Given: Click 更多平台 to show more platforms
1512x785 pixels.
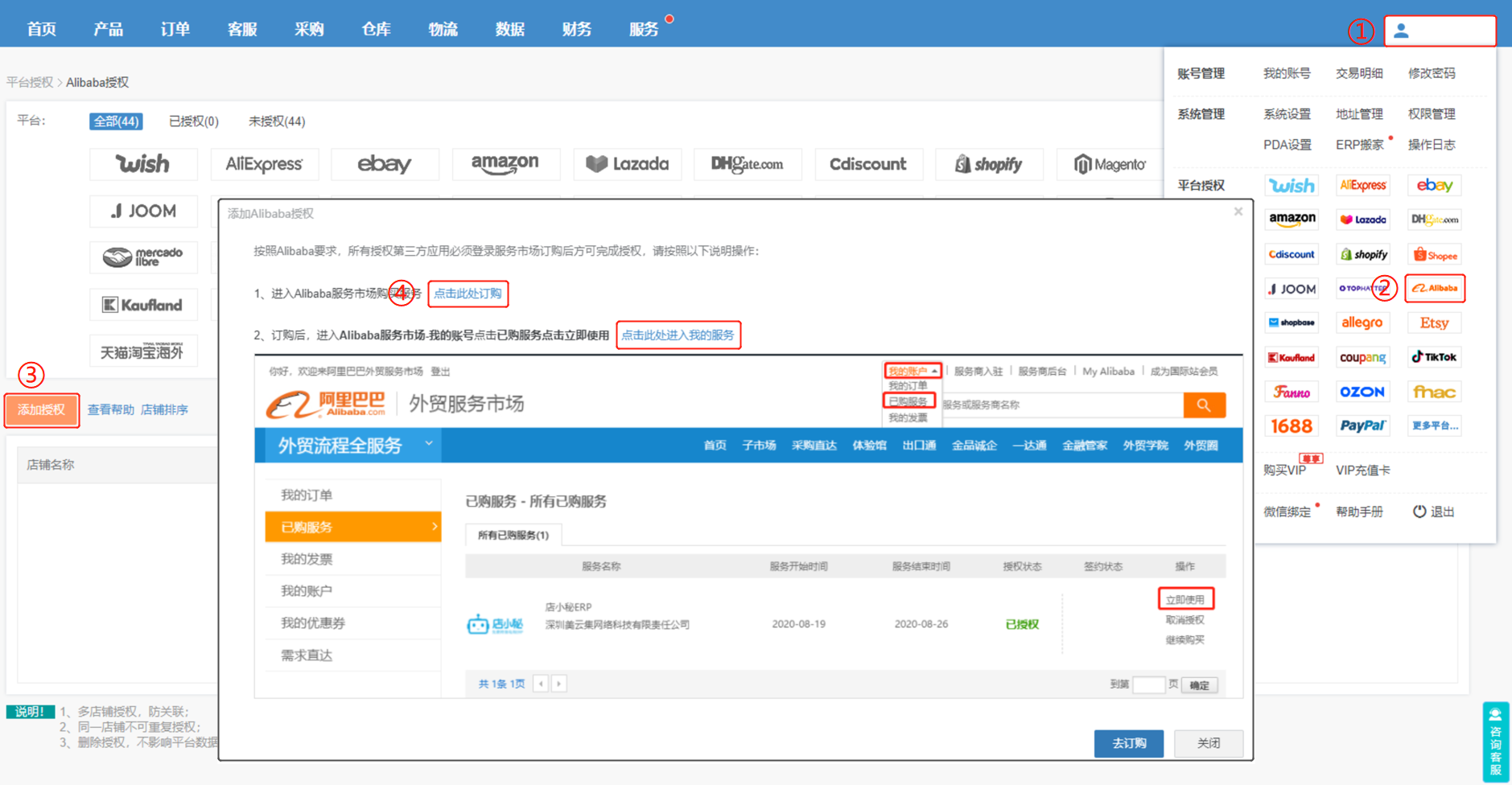Looking at the screenshot, I should (1434, 425).
